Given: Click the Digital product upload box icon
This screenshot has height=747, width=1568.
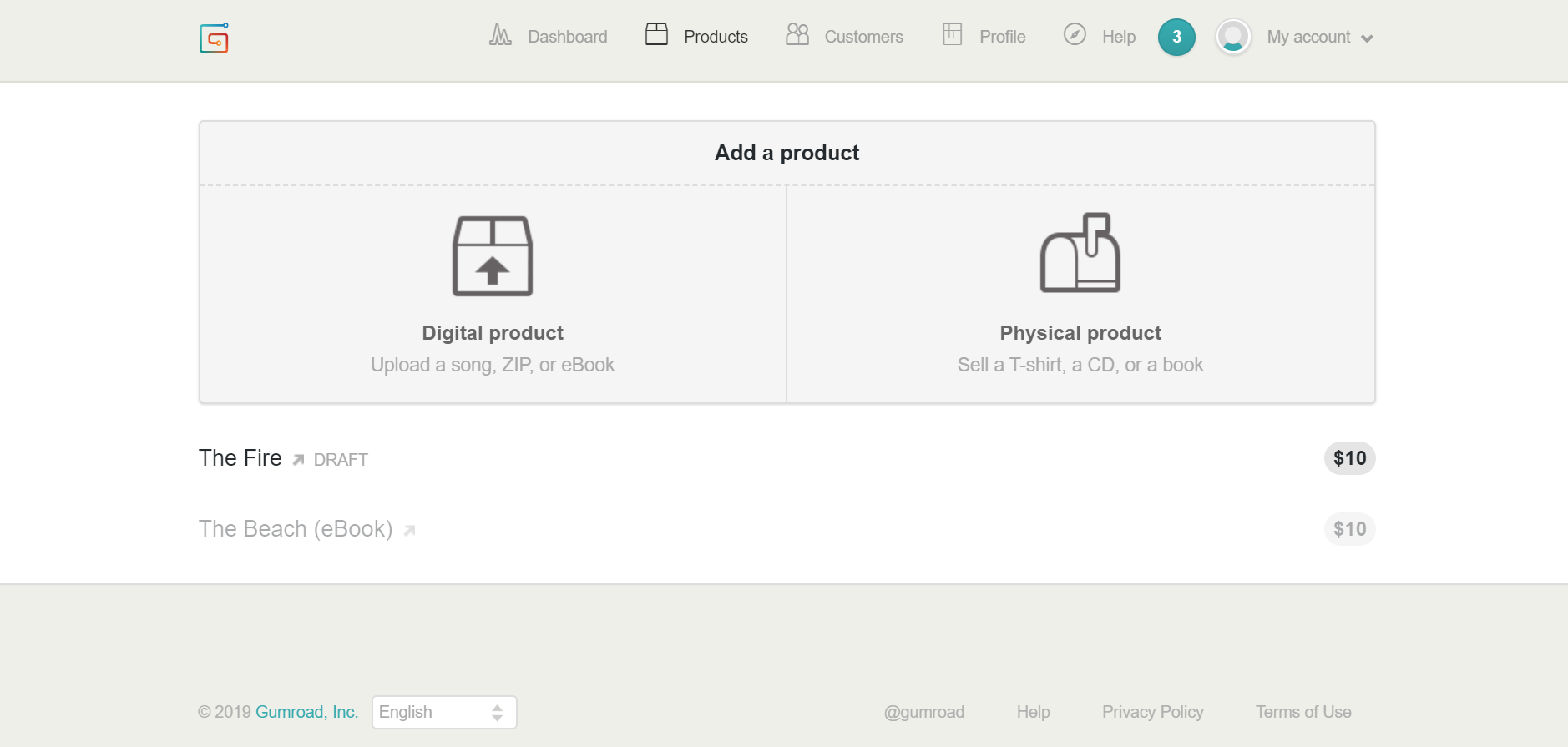Looking at the screenshot, I should coord(493,256).
